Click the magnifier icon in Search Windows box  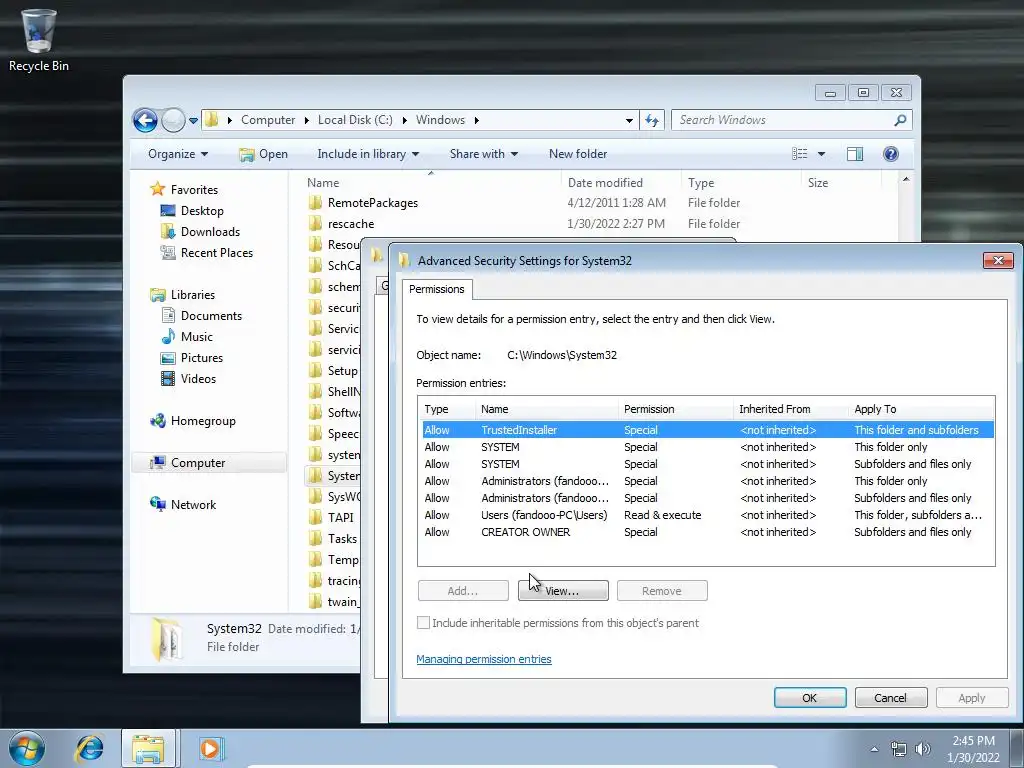click(x=900, y=120)
